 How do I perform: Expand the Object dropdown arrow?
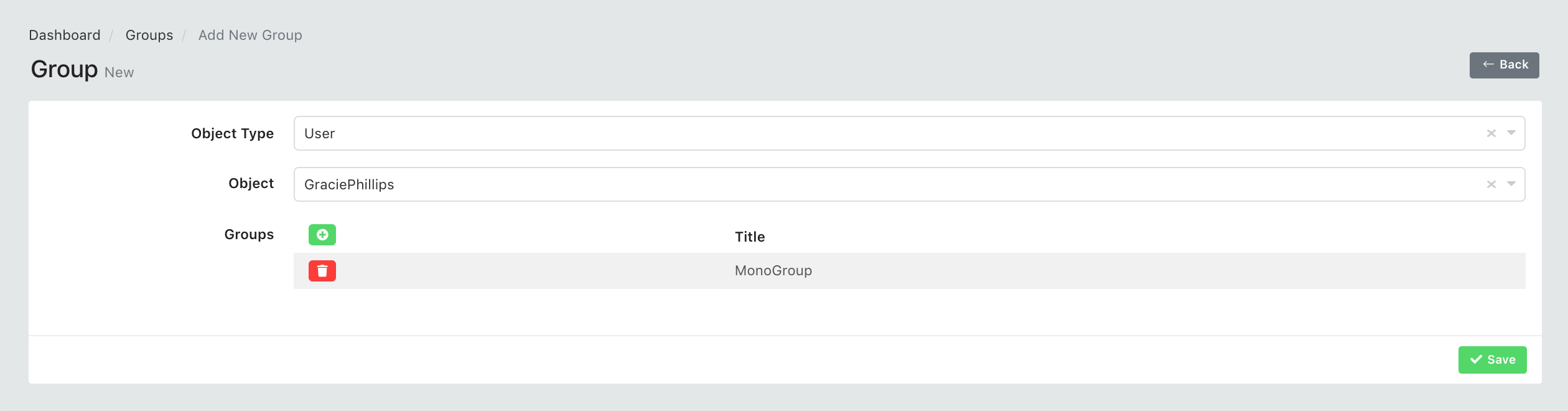pos(1511,184)
